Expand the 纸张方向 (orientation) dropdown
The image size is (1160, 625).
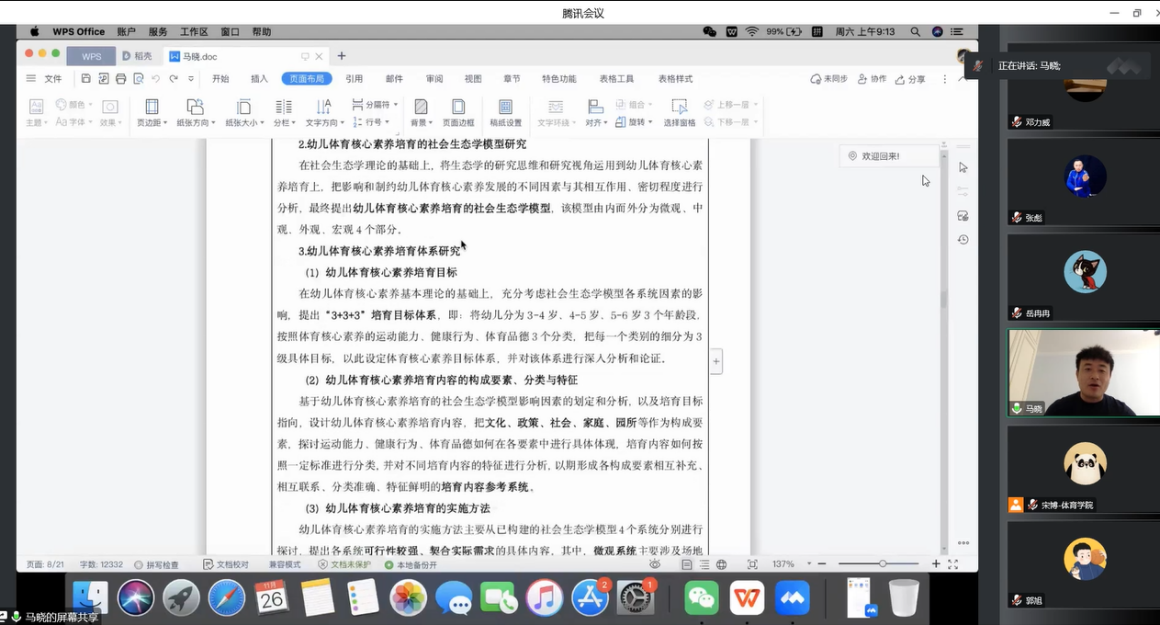pos(196,123)
